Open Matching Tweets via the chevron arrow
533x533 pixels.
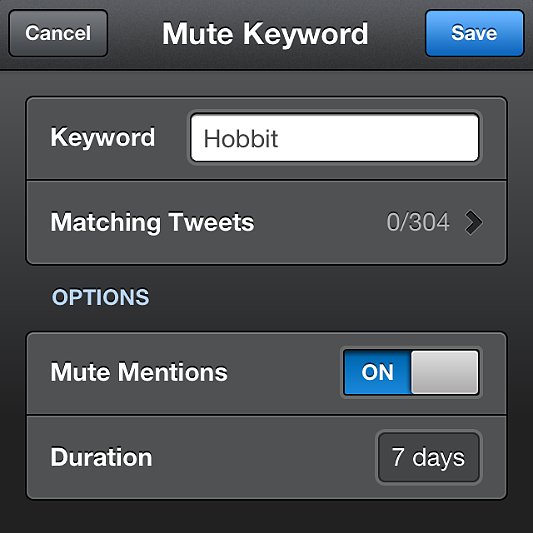[474, 223]
